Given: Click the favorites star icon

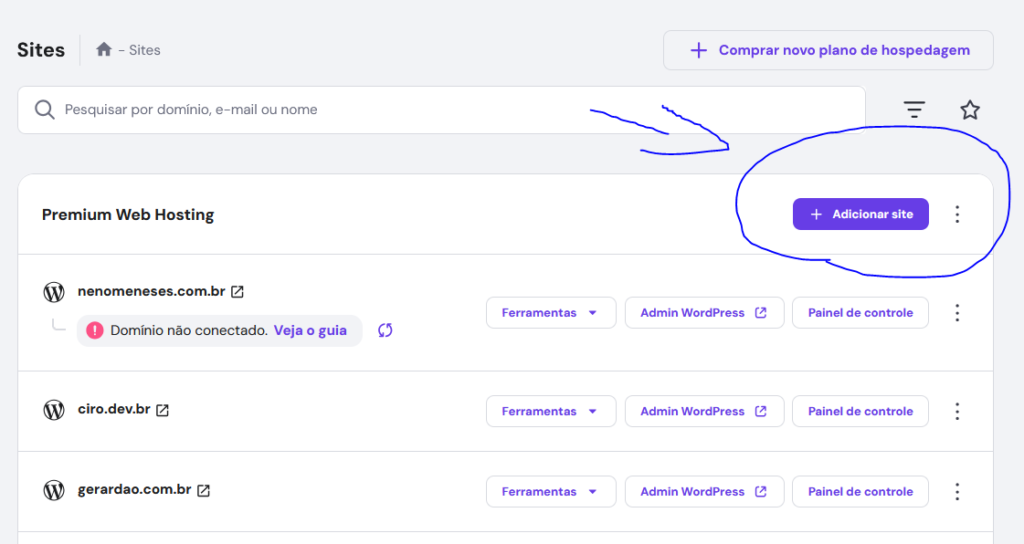Looking at the screenshot, I should click(969, 110).
